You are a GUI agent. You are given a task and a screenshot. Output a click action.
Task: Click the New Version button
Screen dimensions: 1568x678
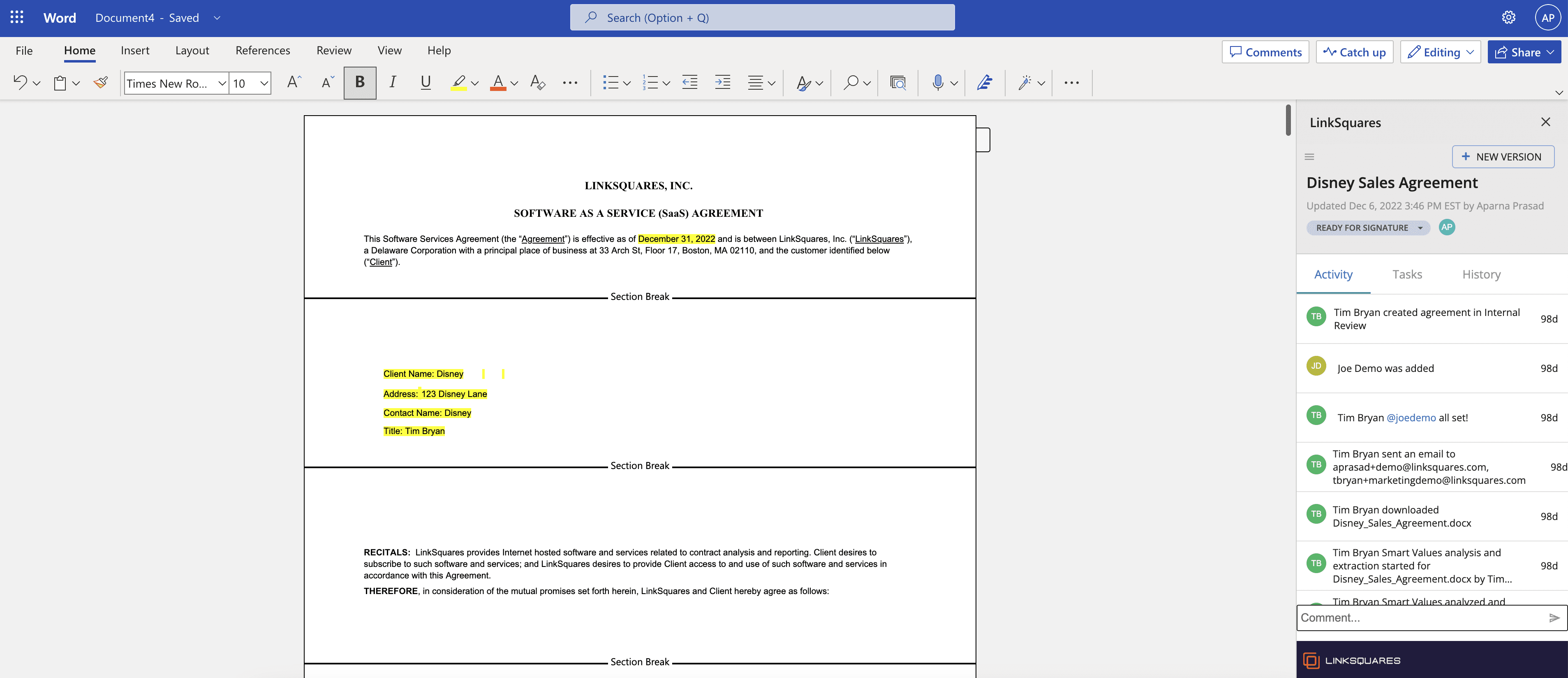pos(1502,157)
